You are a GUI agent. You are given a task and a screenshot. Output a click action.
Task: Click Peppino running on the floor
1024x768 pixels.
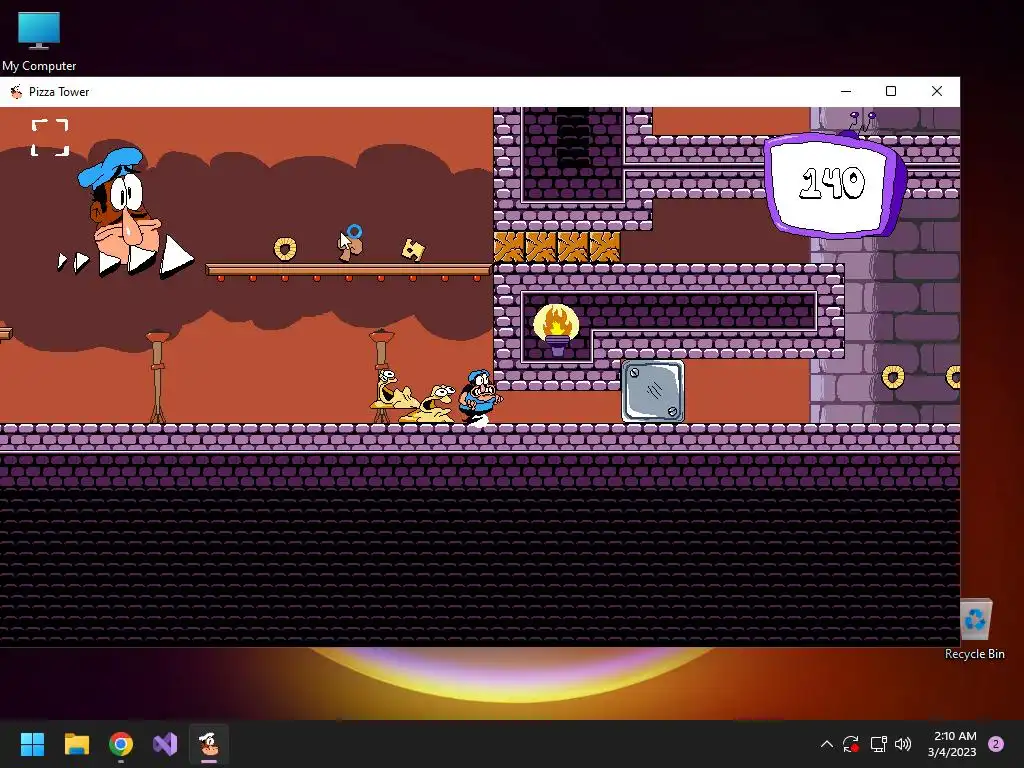[479, 398]
